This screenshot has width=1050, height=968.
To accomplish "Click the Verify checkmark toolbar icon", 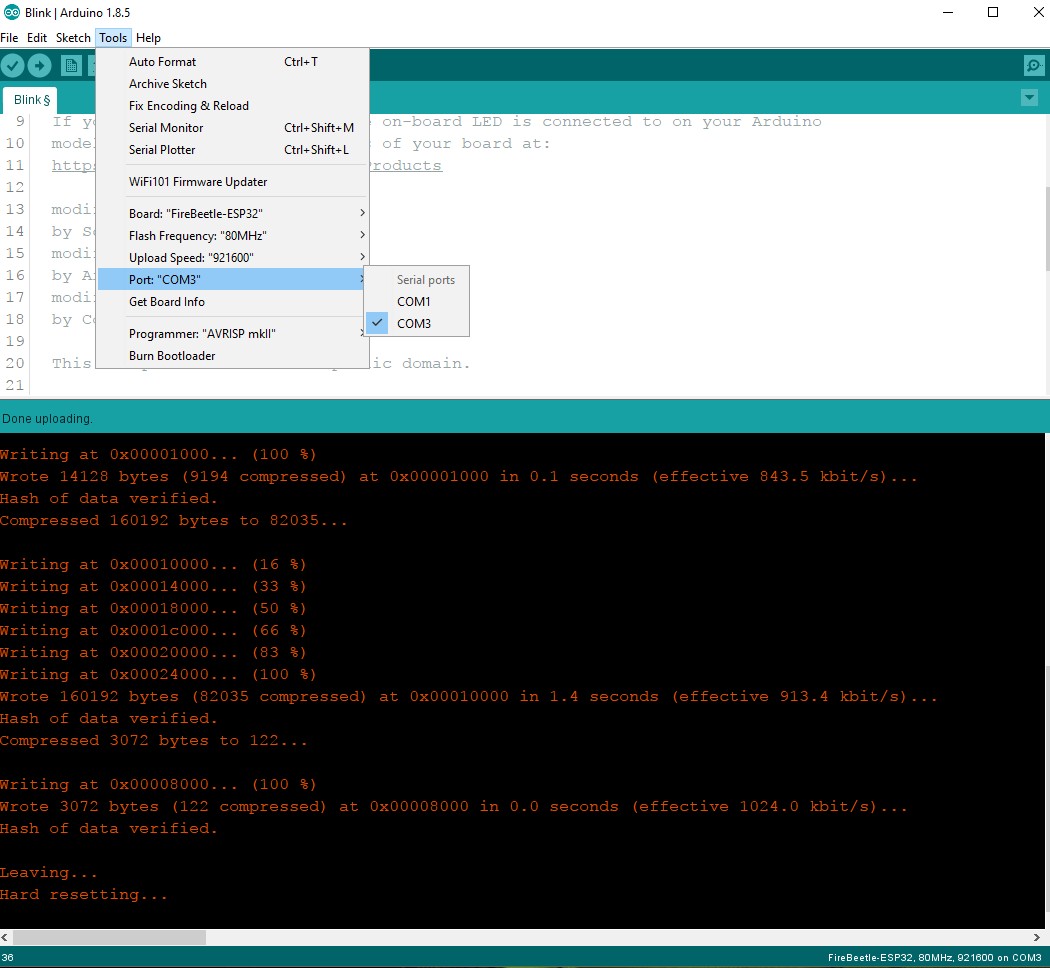I will 13,65.
